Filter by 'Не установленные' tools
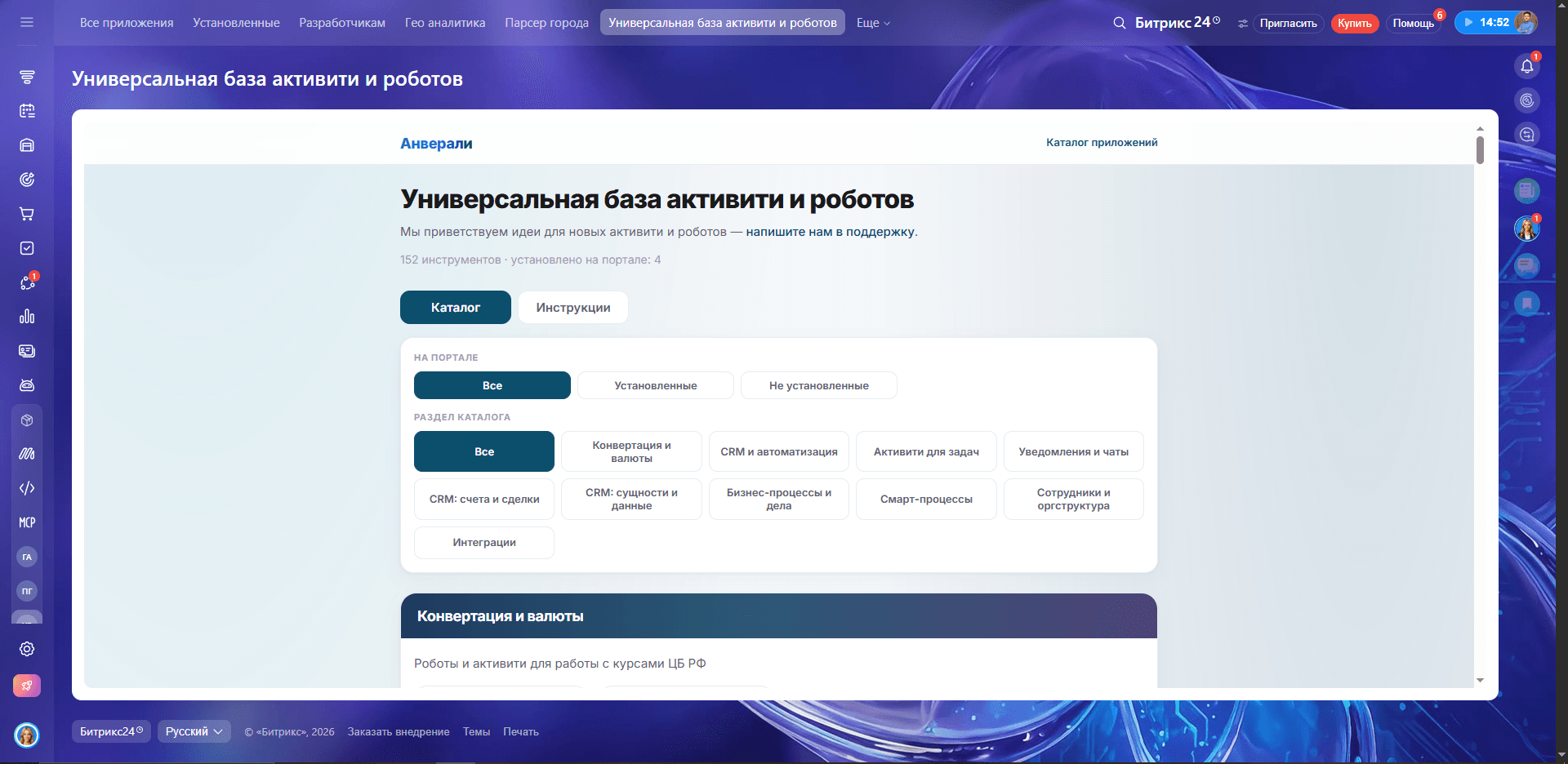1568x764 pixels. (819, 385)
